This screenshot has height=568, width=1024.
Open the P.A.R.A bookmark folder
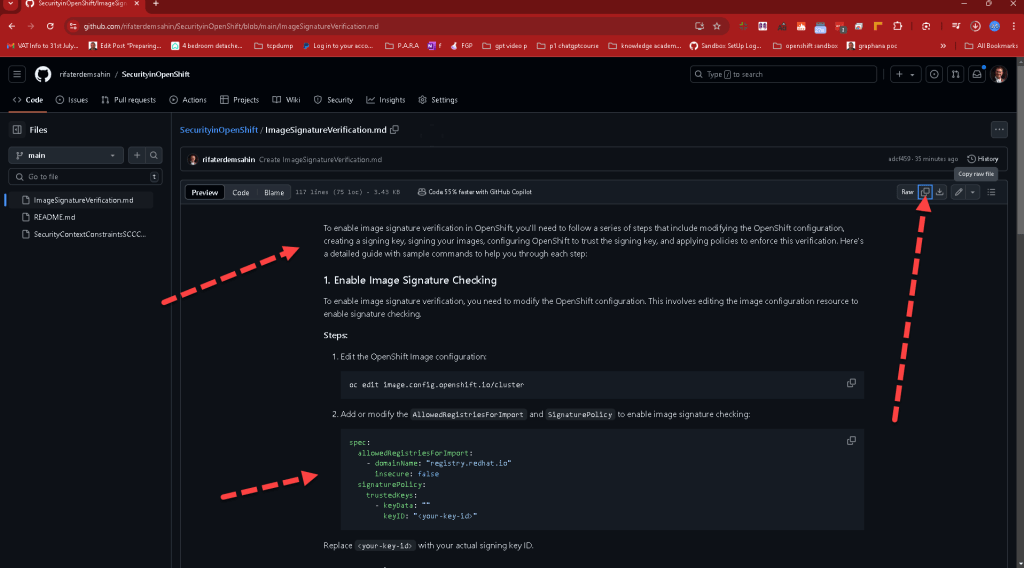pos(402,46)
